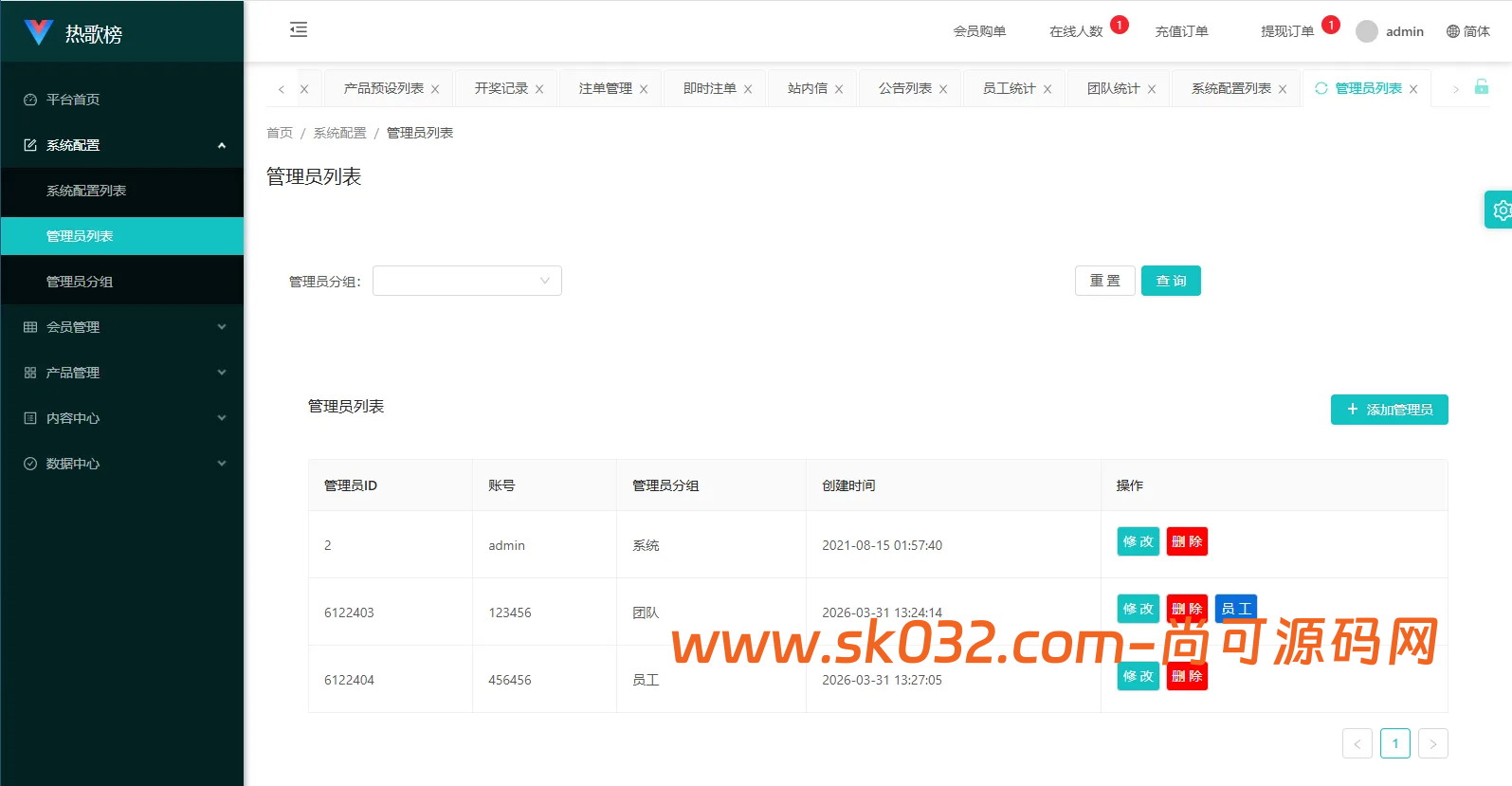Close the 员工统计 tab
The image size is (1512, 786).
tap(1047, 89)
